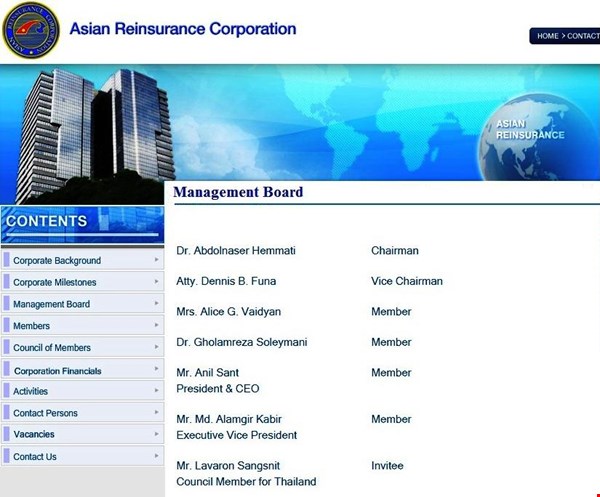
Task: Select Member role beside Anil Sant
Action: [x=391, y=373]
